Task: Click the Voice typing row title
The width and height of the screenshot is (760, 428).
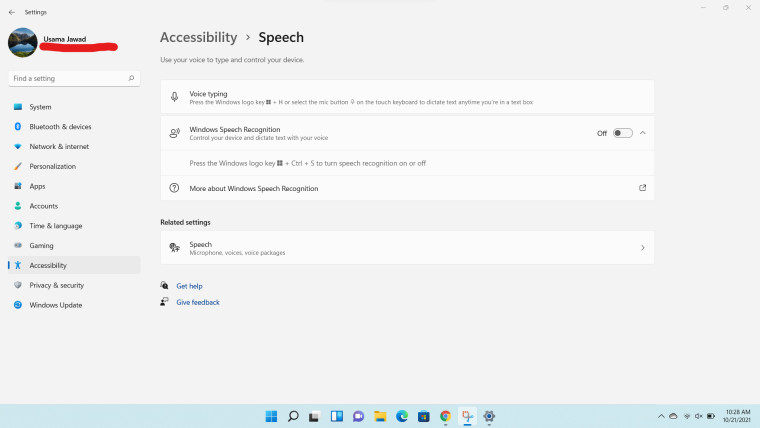Action: 208,94
